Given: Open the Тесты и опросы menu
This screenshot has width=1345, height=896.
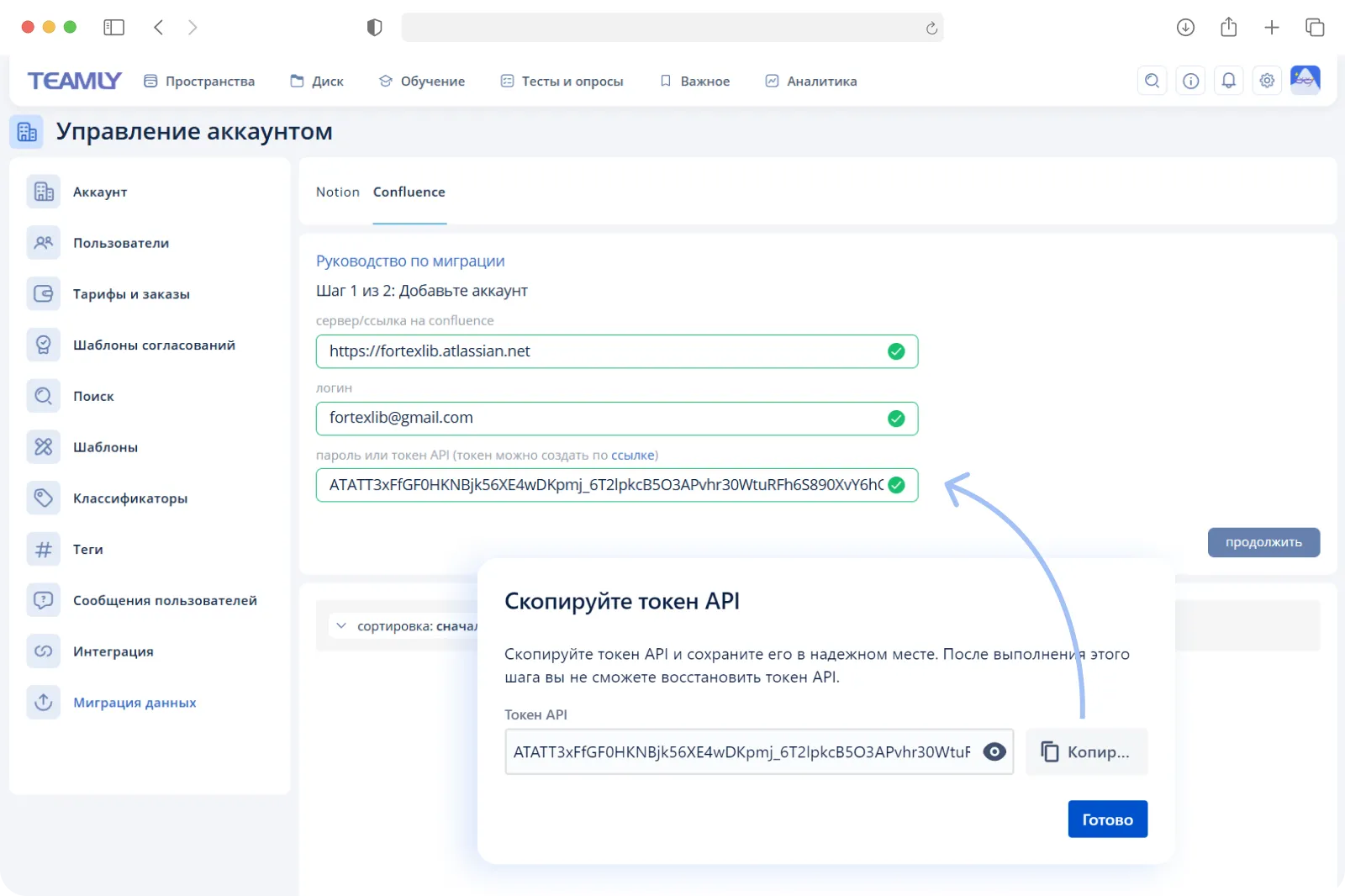Looking at the screenshot, I should click(562, 82).
